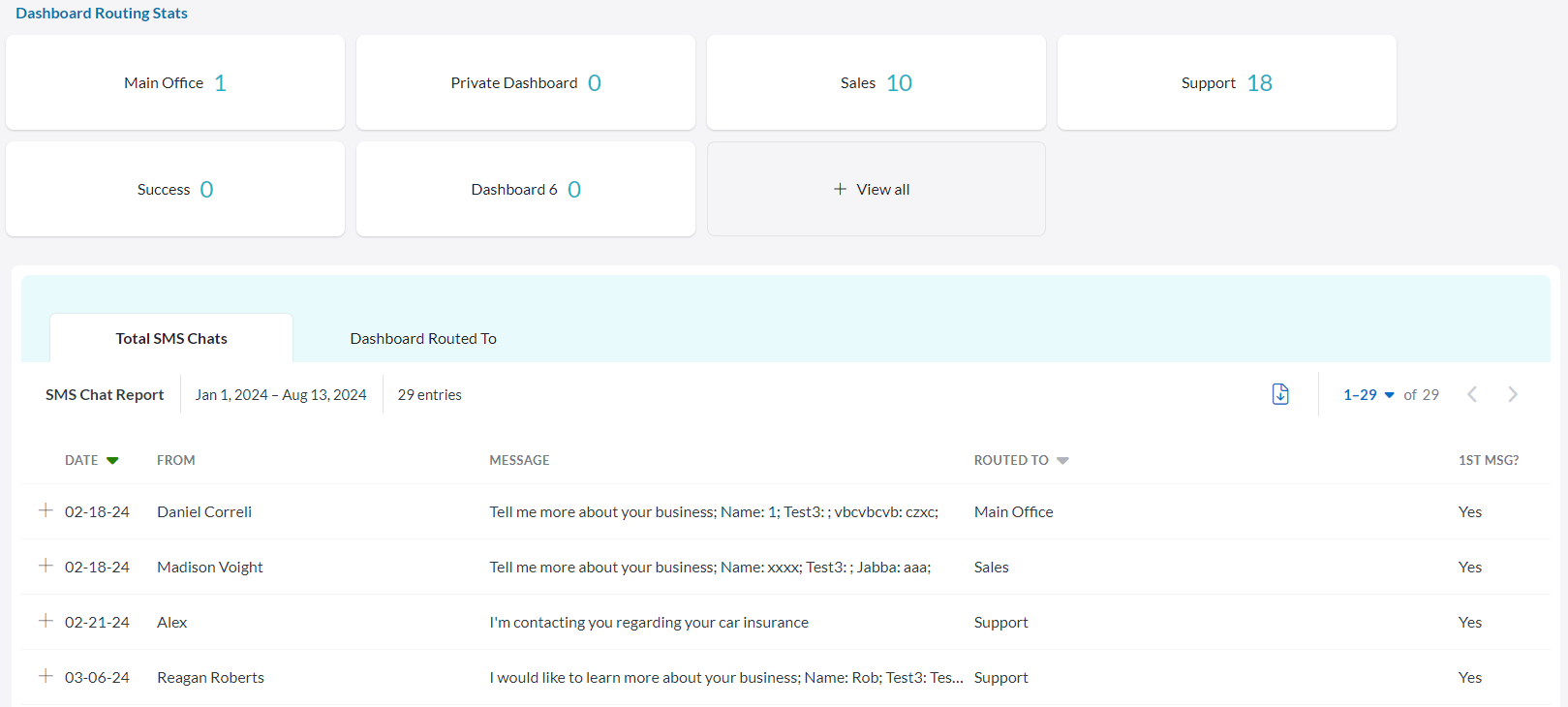The height and width of the screenshot is (707, 1568).
Task: Open the Main Office stats card
Action: (175, 83)
